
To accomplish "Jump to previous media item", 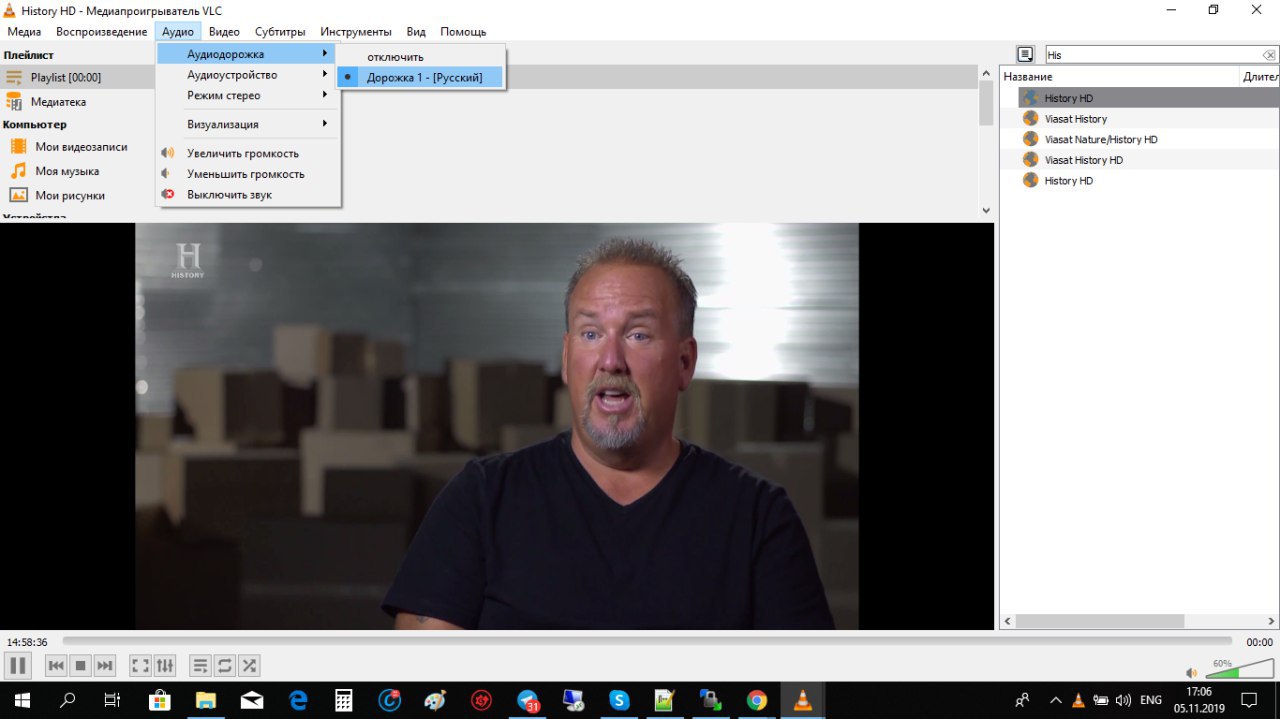I will pos(57,665).
